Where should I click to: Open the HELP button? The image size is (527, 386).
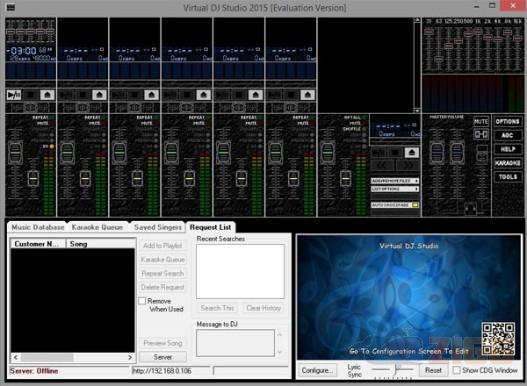coord(508,149)
